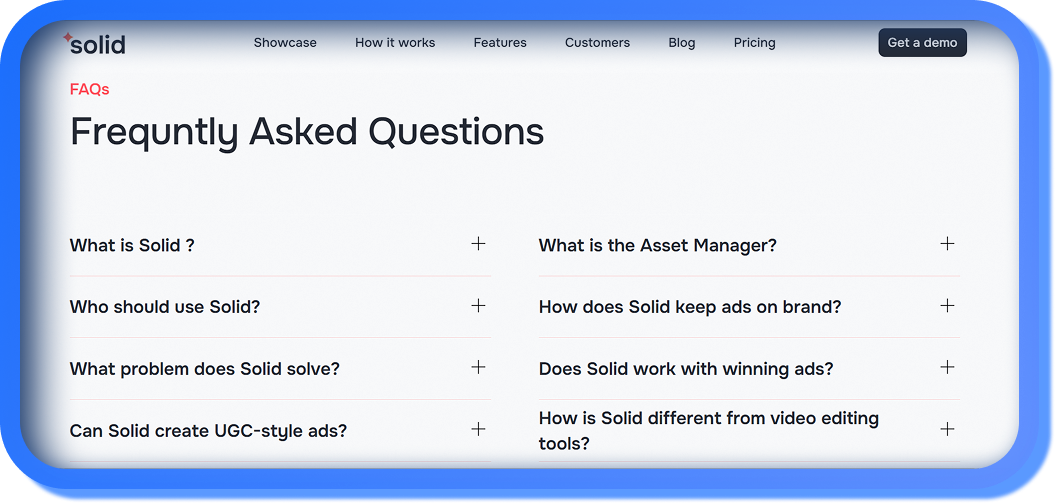Screen dimensions: 1055x503
Task: Click question text What problem does Solid solve?
Action: pos(205,369)
